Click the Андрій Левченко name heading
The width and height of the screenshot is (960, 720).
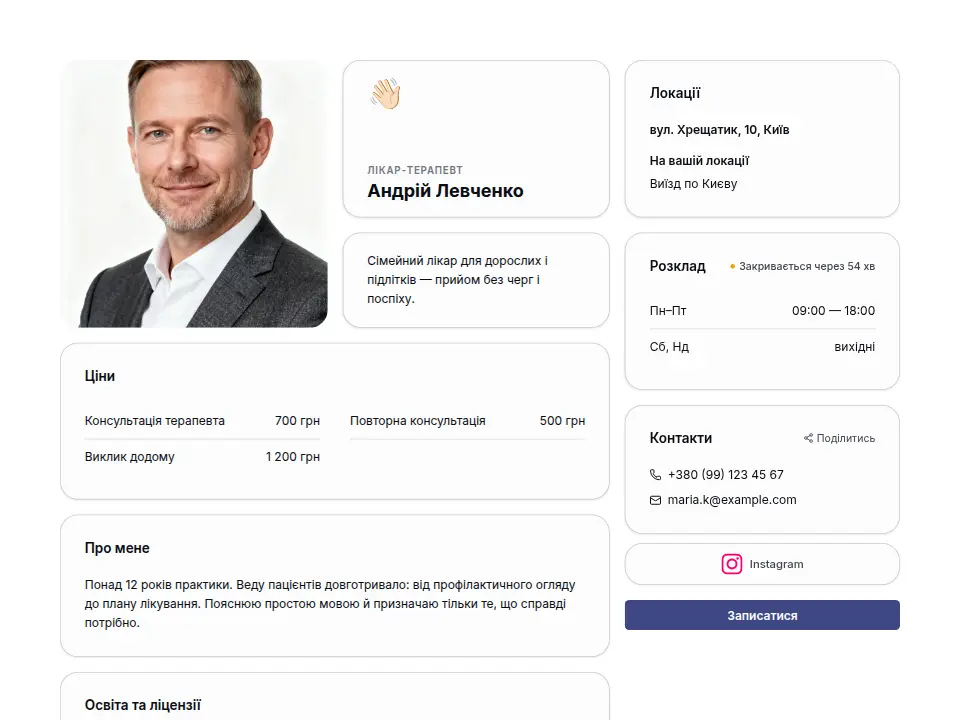click(445, 190)
